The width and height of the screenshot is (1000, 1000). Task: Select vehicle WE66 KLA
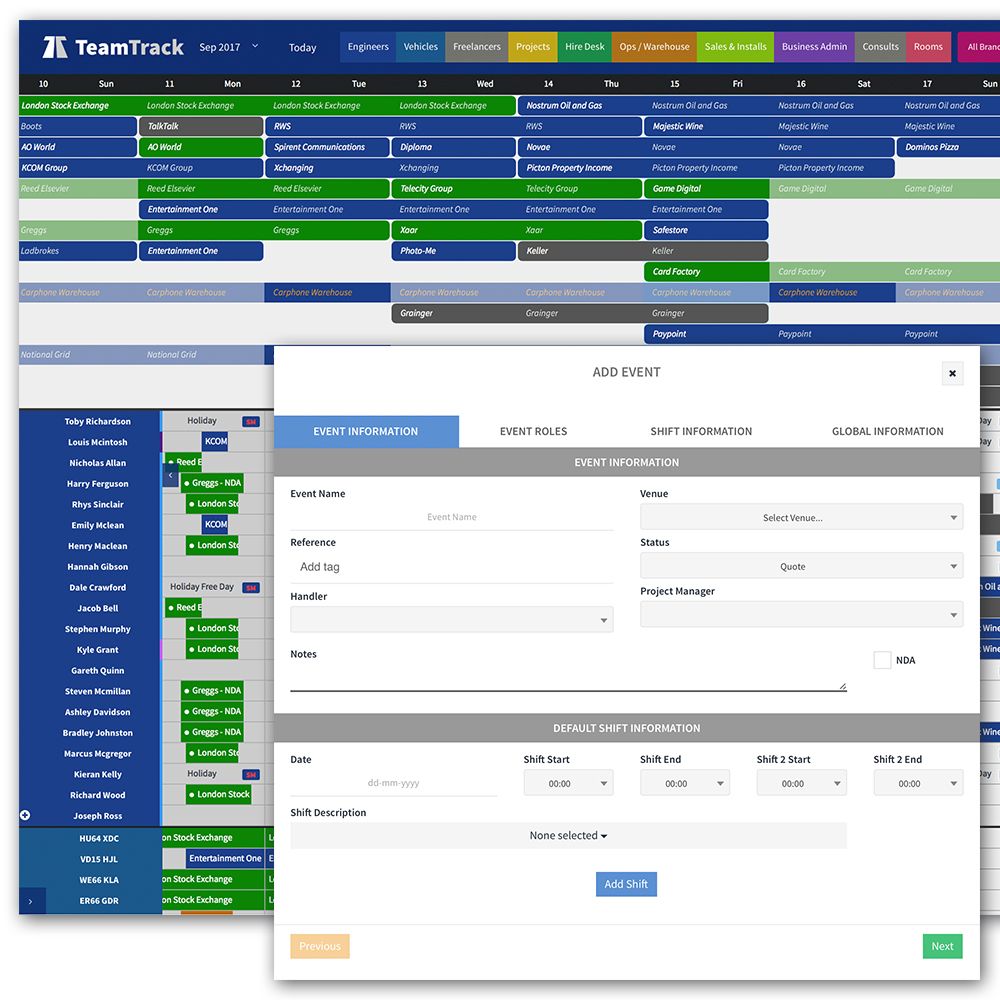[x=99, y=880]
